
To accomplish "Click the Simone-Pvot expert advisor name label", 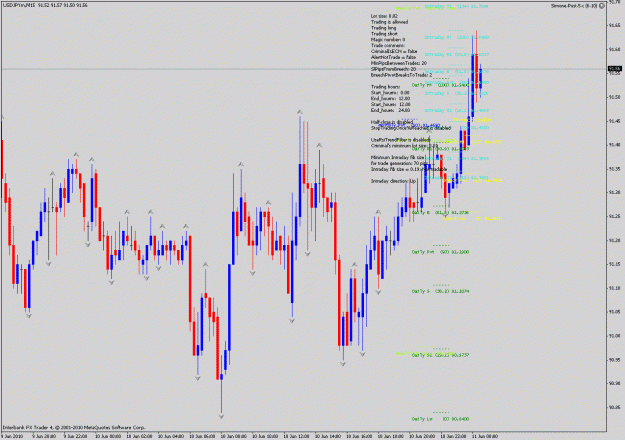I will click(x=575, y=6).
